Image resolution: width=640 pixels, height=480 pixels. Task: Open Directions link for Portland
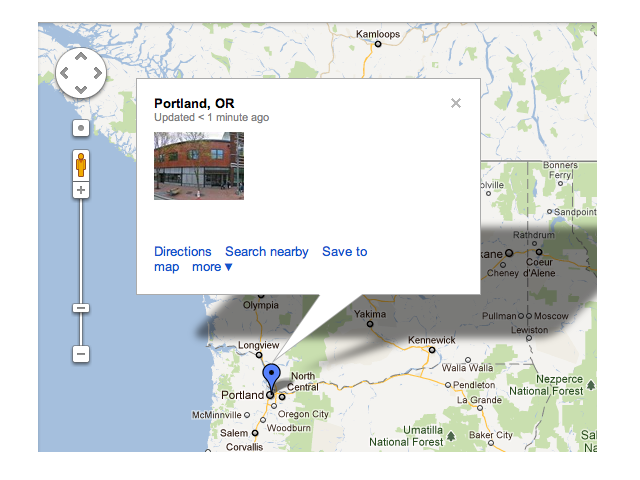[x=183, y=252]
